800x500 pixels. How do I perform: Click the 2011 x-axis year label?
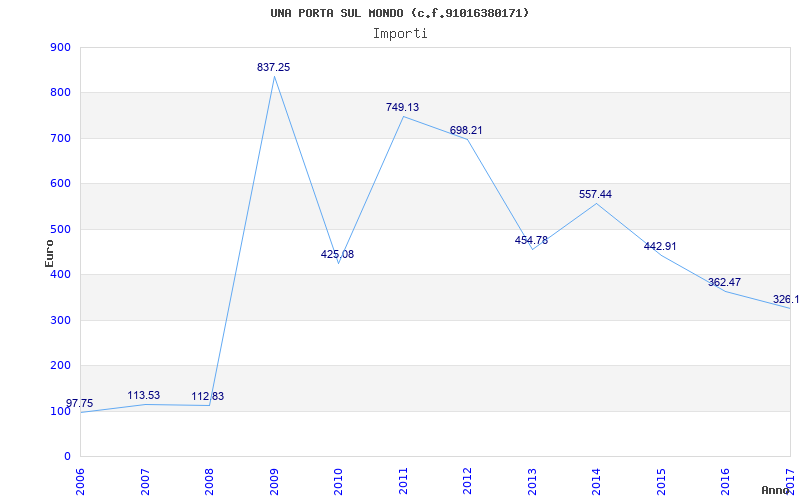(403, 481)
